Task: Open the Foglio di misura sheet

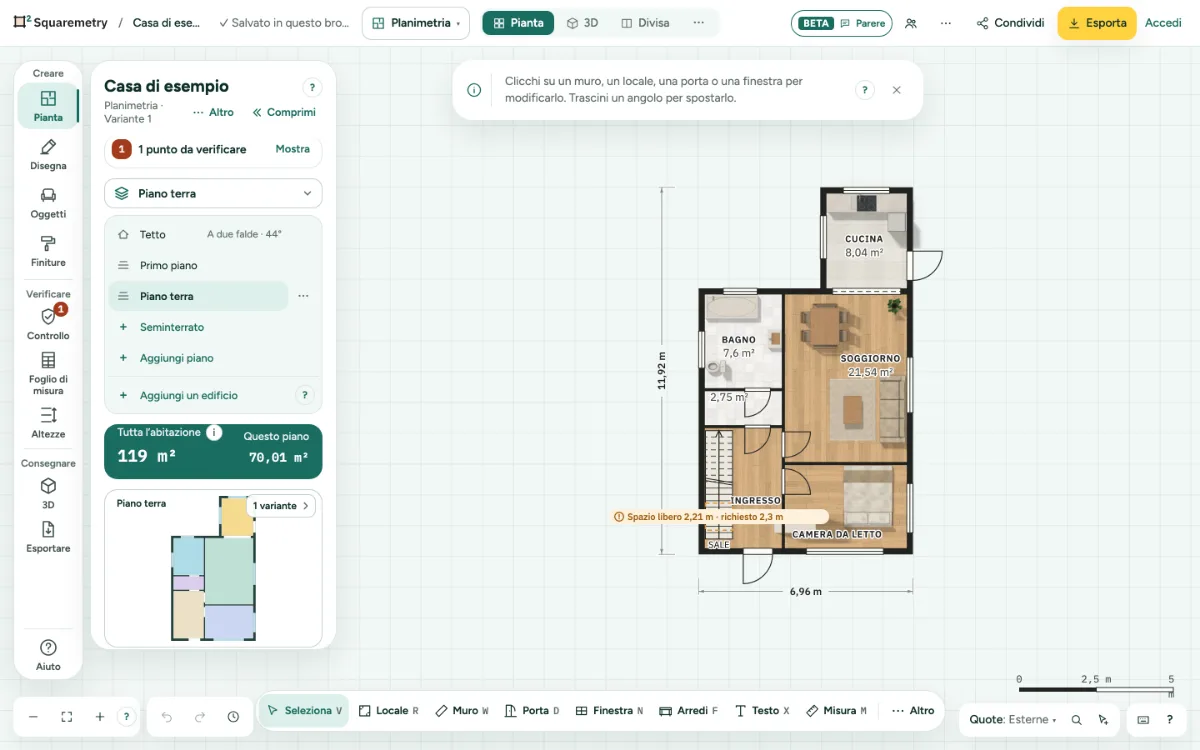Action: coord(48,373)
